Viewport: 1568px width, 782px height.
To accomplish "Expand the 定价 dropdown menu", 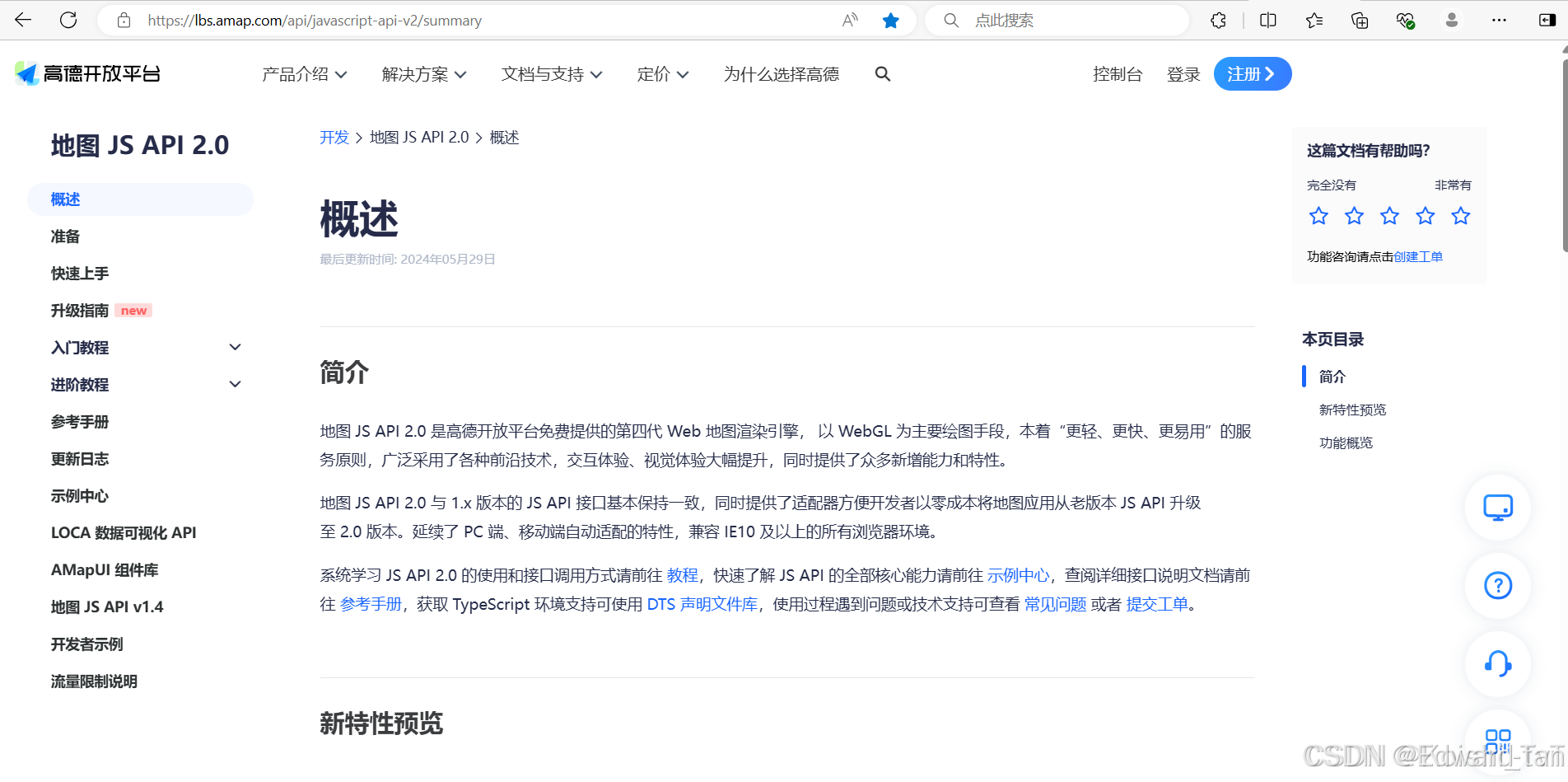I will 663,74.
